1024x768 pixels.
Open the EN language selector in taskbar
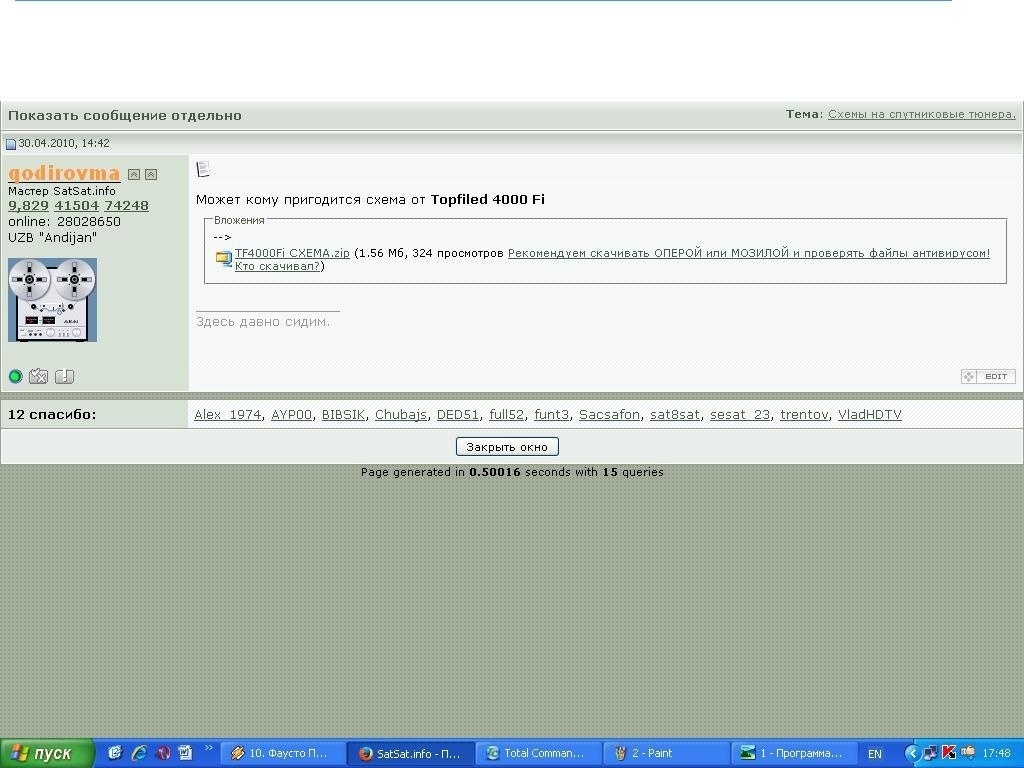[875, 753]
